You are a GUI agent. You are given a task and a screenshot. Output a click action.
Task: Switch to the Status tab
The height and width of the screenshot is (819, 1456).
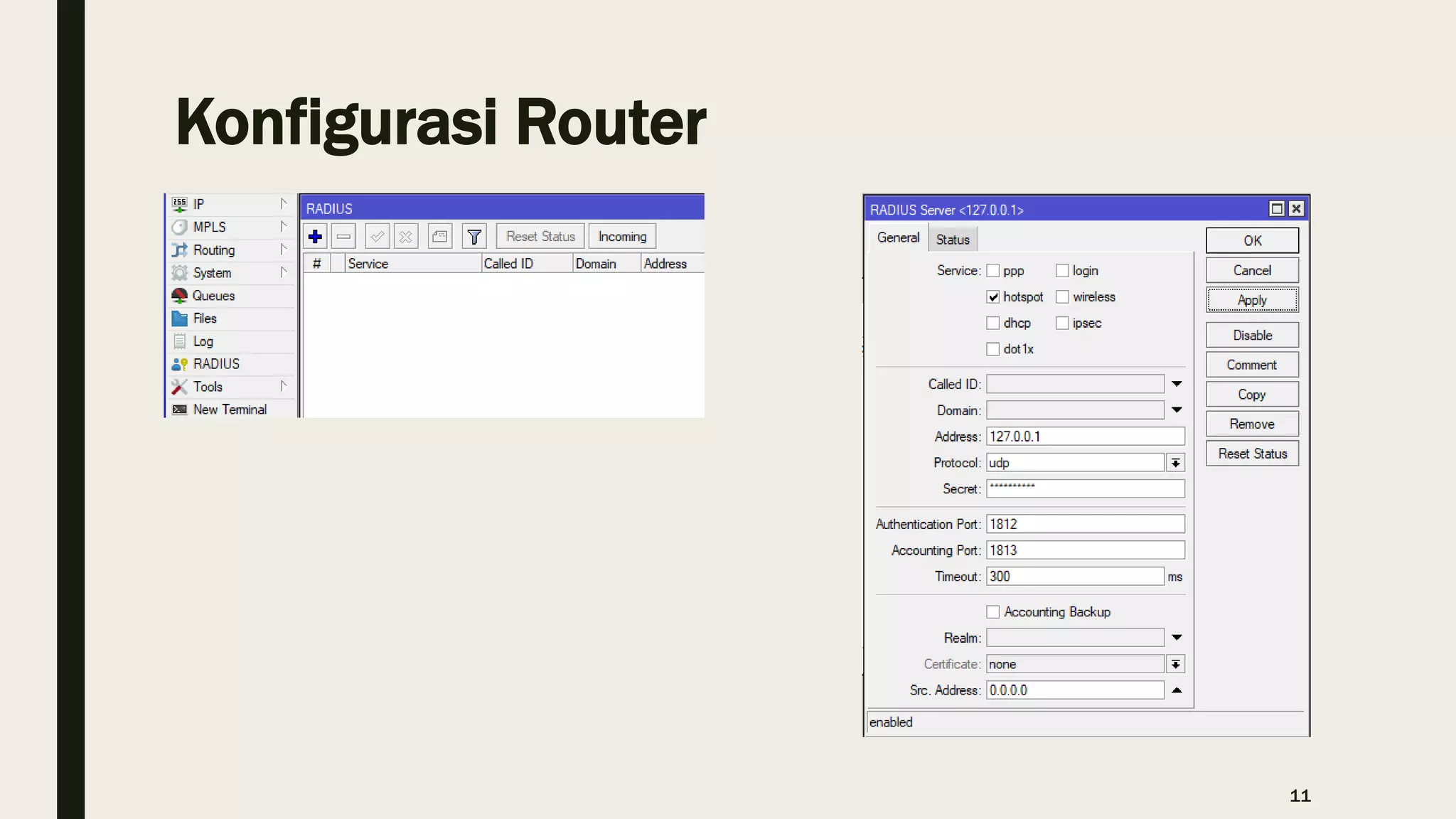pos(953,240)
